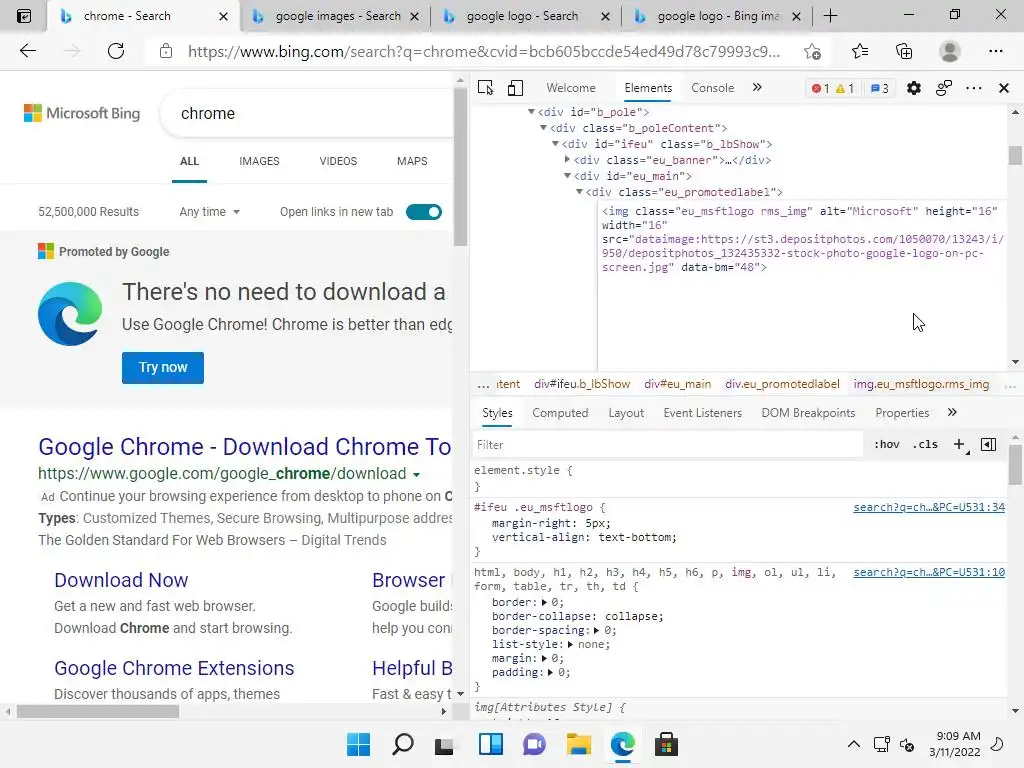Click the blue issues count badge
The width and height of the screenshot is (1024, 768).
(879, 88)
